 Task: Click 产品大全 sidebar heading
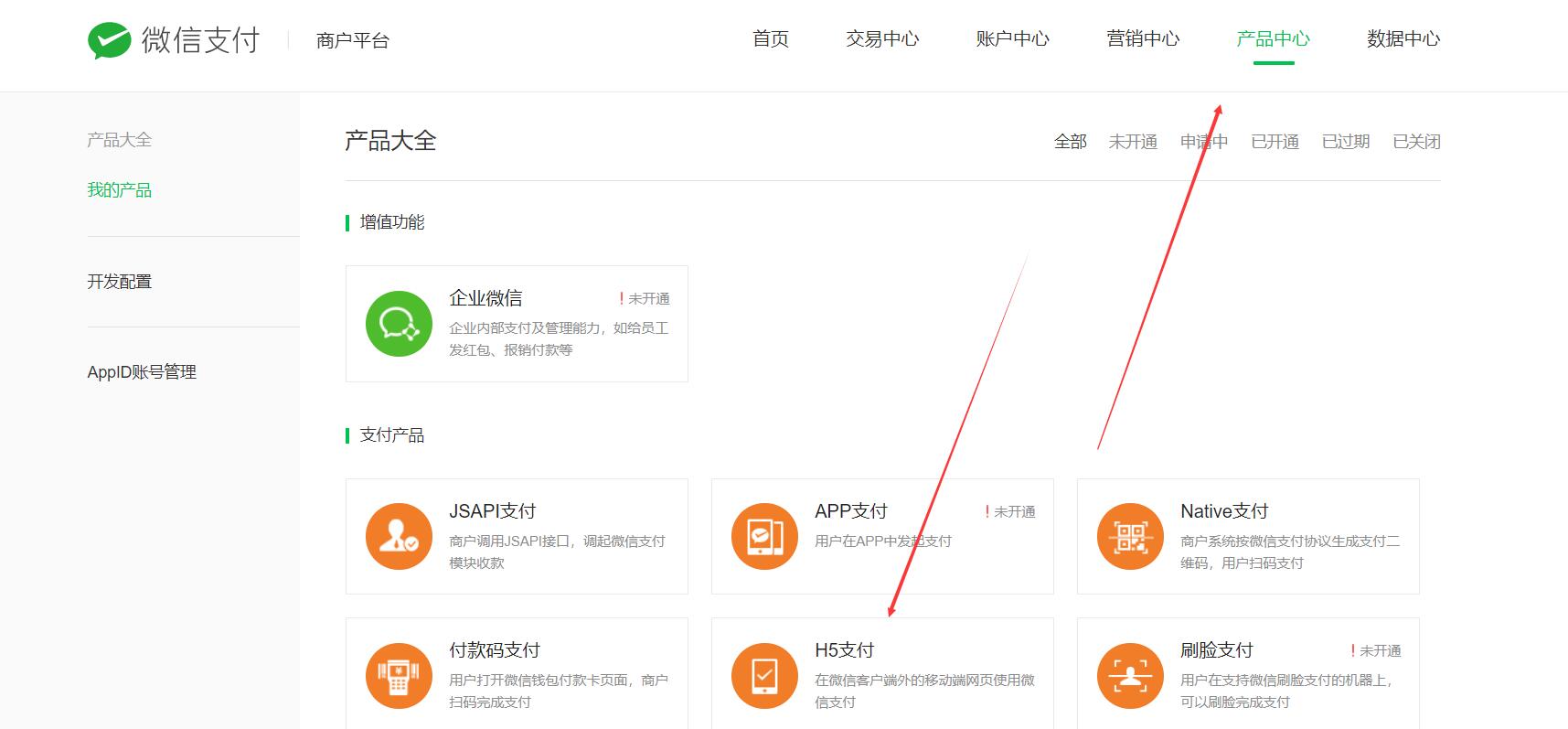[x=120, y=140]
